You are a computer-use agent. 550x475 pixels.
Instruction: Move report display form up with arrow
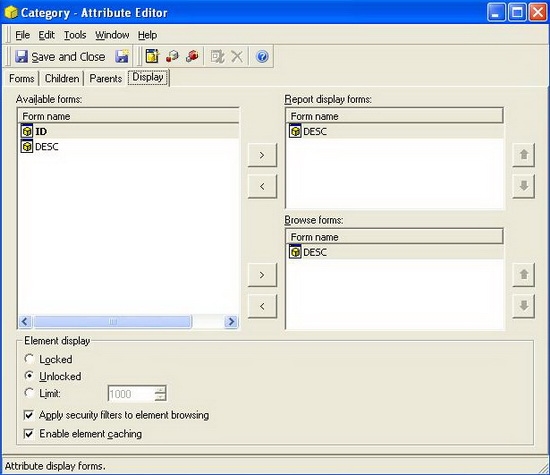coord(523,155)
